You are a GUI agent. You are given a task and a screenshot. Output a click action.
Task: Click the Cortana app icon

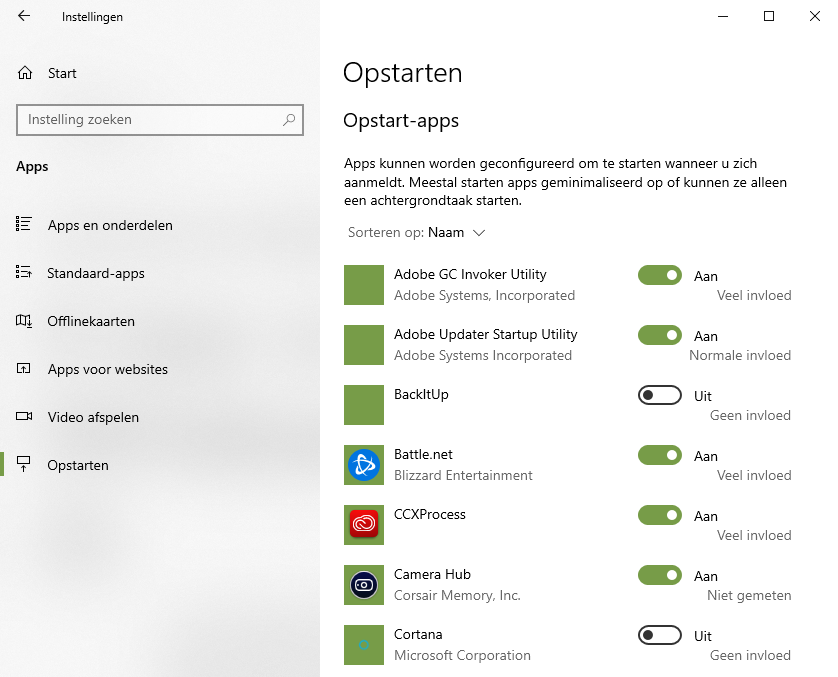point(364,645)
